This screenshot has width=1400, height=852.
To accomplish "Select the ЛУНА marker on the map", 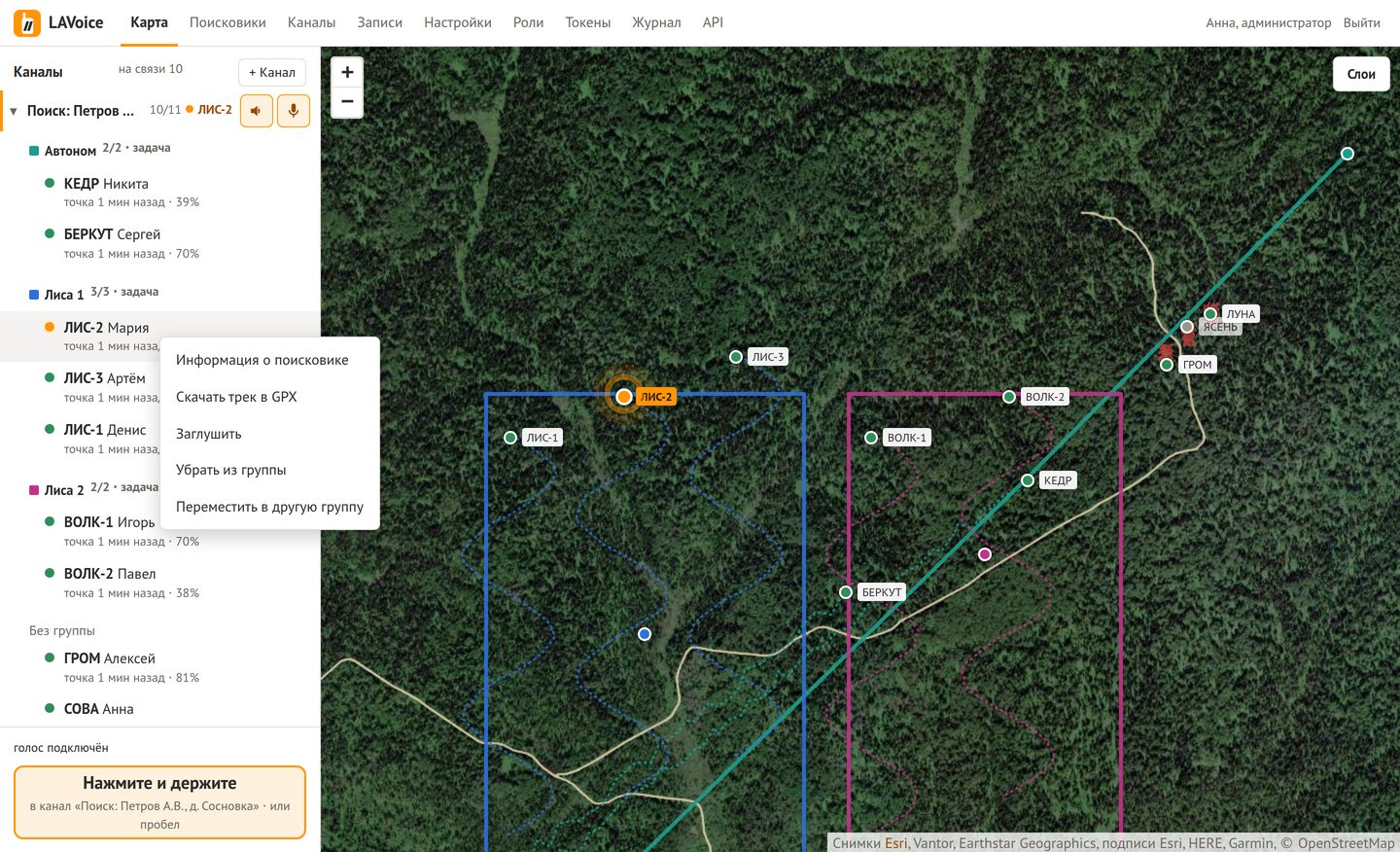I will [1210, 314].
